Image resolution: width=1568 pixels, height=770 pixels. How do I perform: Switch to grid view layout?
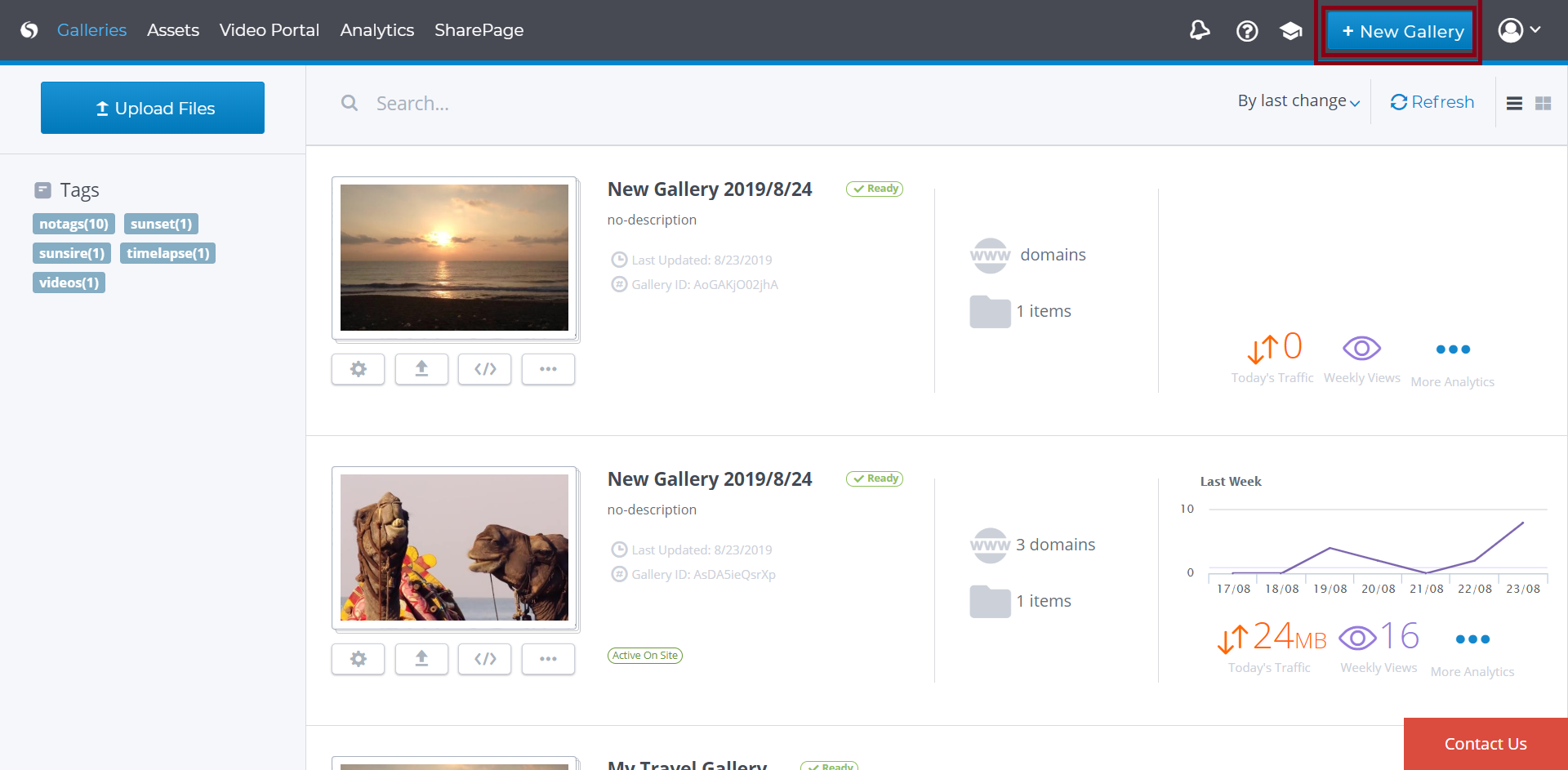[1543, 104]
